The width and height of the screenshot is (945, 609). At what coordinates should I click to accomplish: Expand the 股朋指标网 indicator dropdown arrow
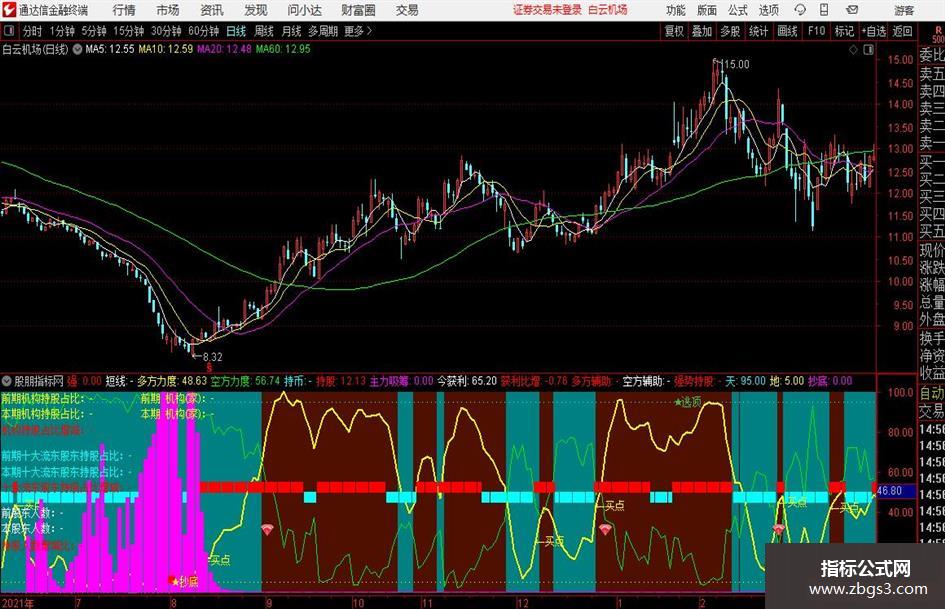coord(7,381)
